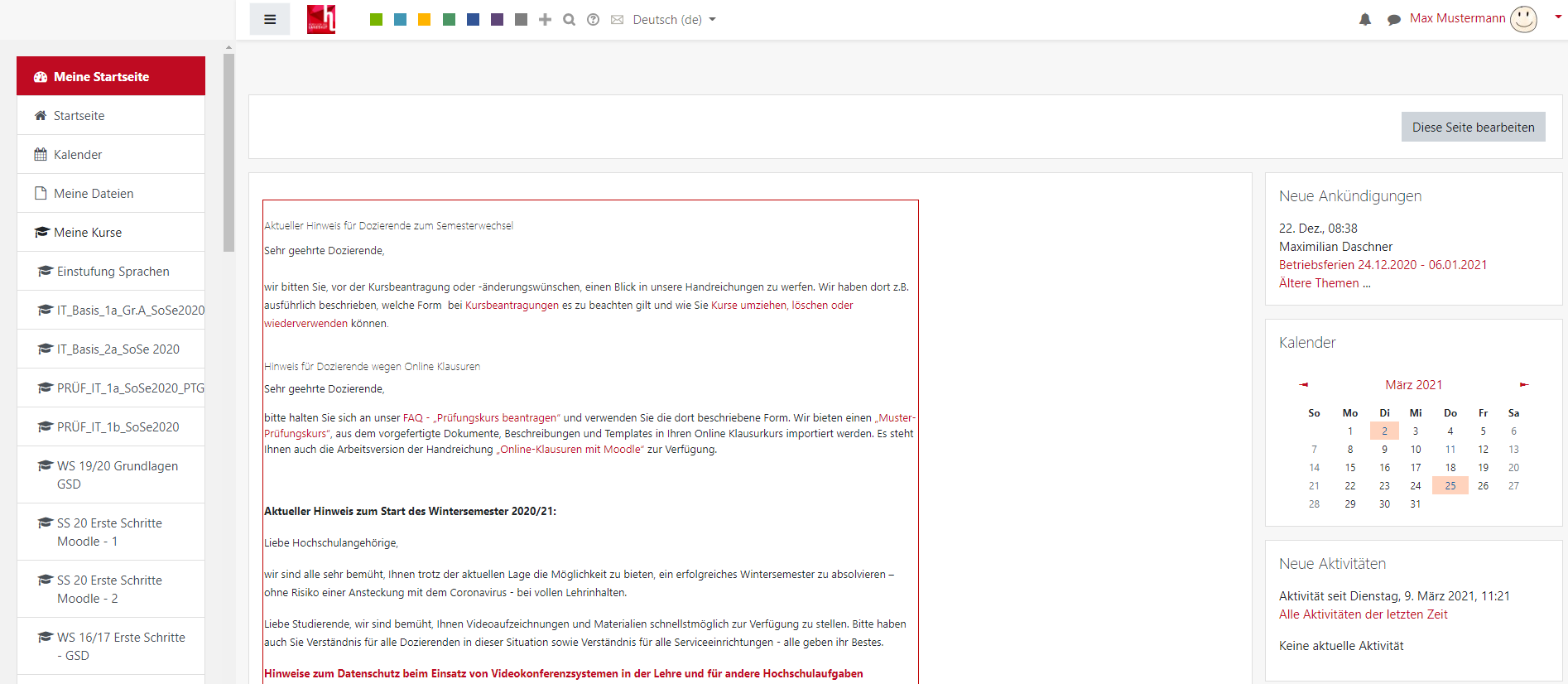
Task: Click the plus icon in top bar
Action: click(545, 19)
